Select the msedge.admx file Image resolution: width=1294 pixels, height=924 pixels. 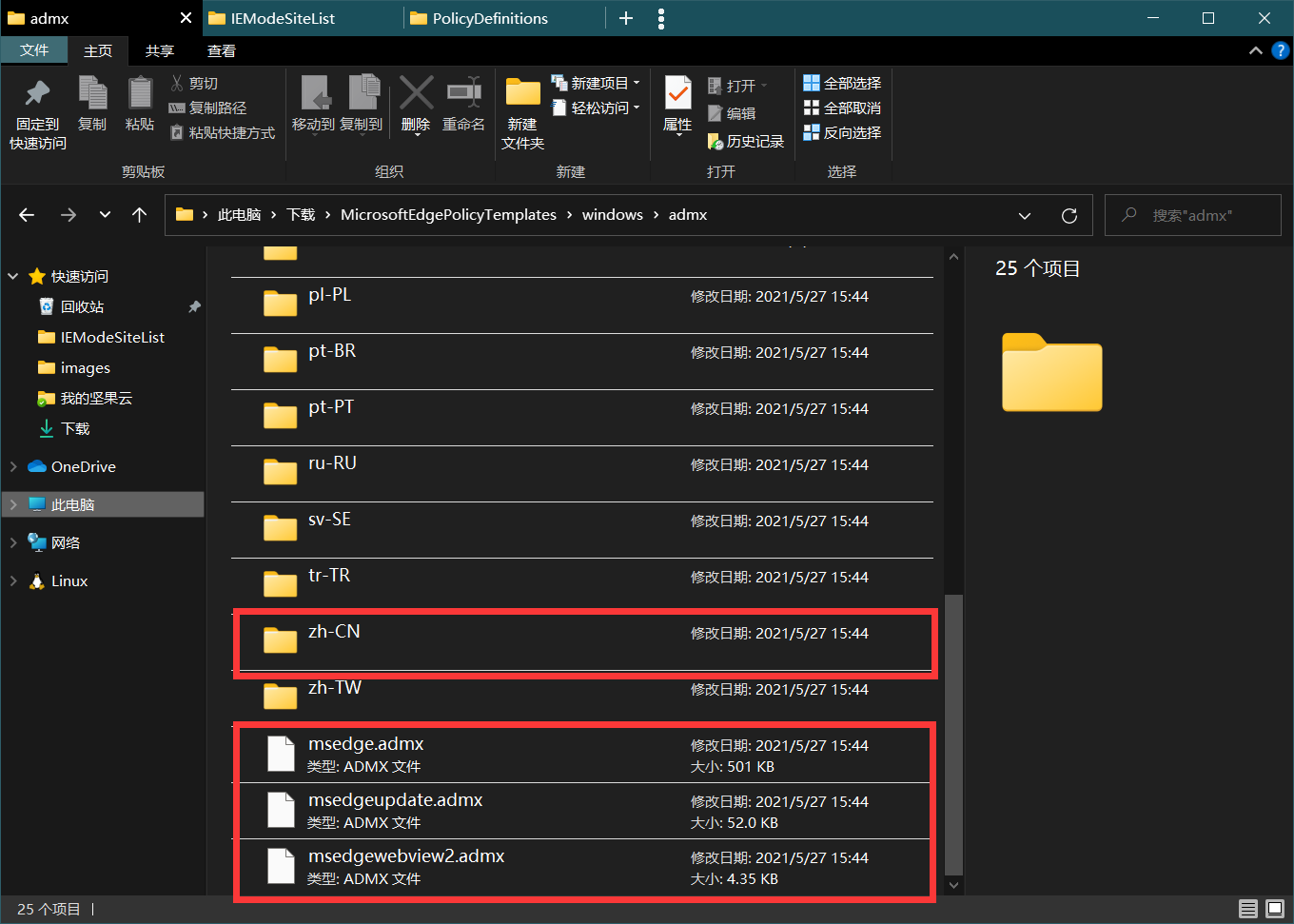[582, 755]
